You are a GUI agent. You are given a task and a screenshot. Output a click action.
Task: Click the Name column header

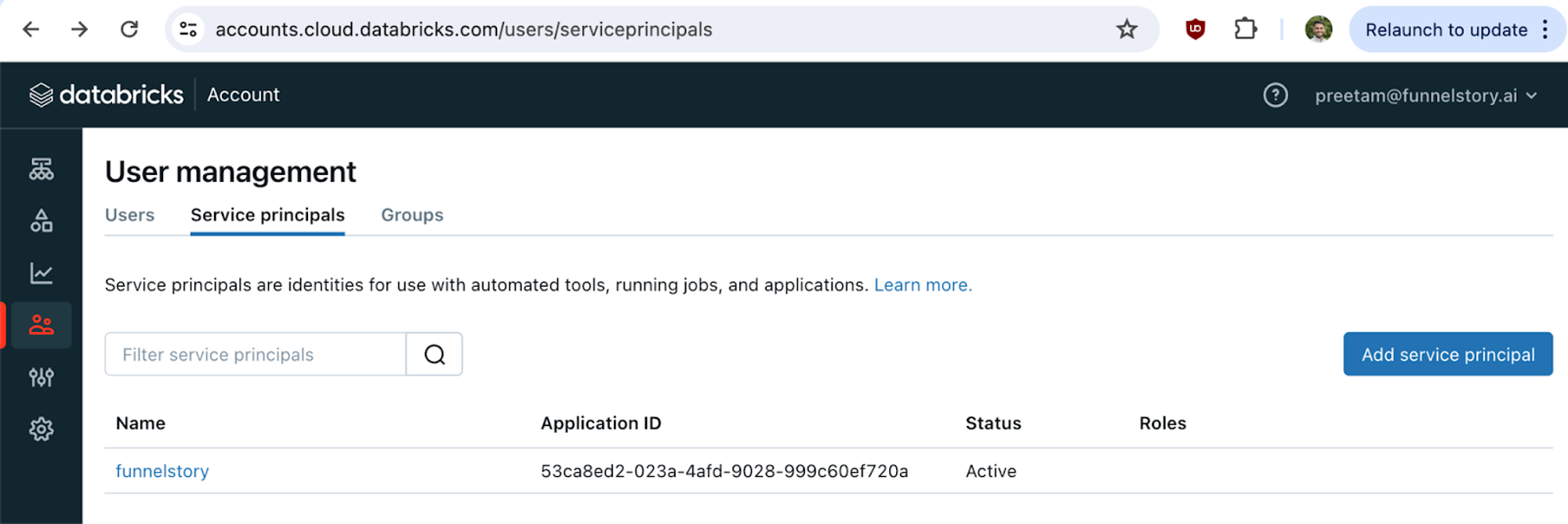pyautogui.click(x=140, y=424)
